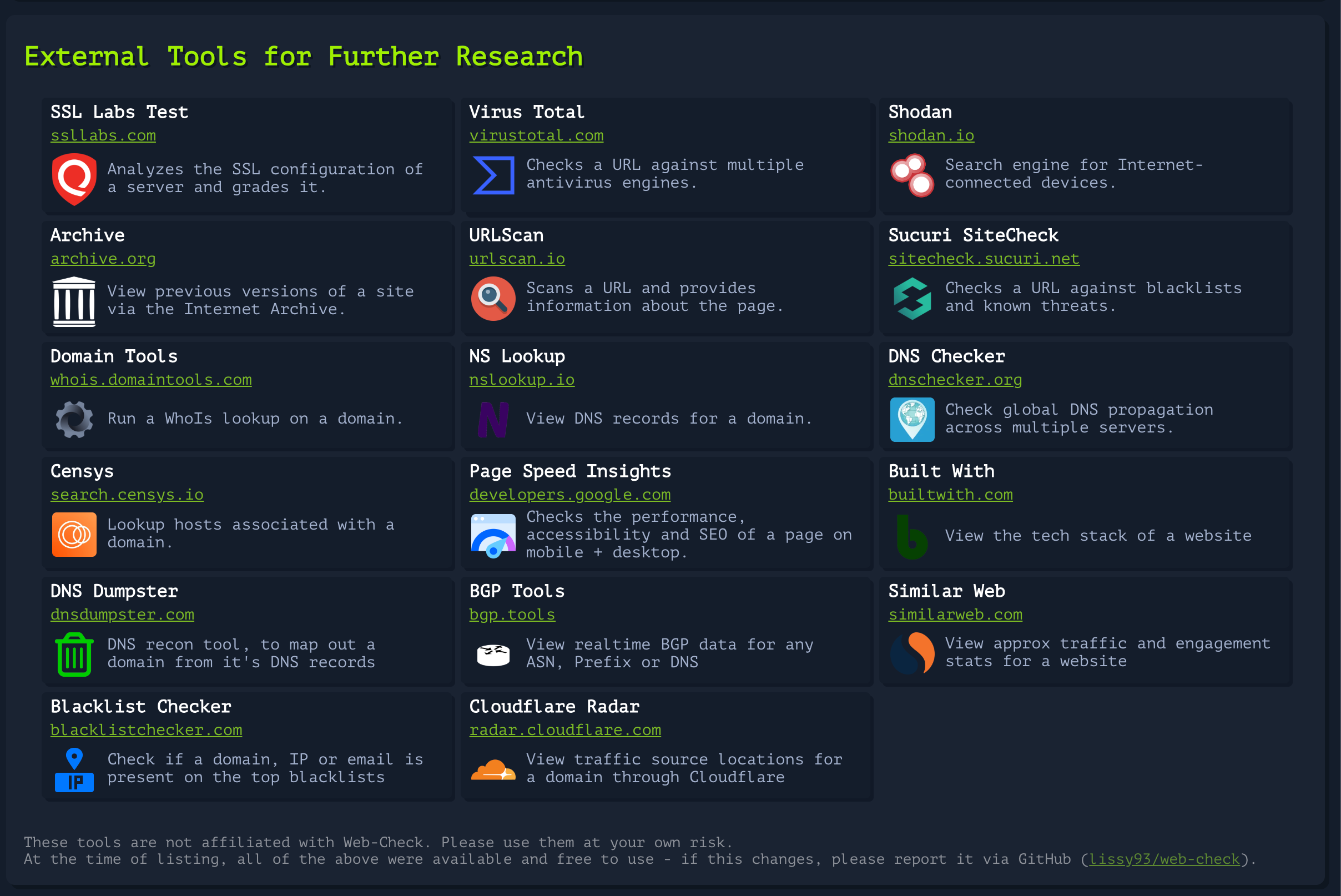Viewport: 1341px width, 896px height.
Task: Click the URLScan magnifier icon
Action: point(493,298)
